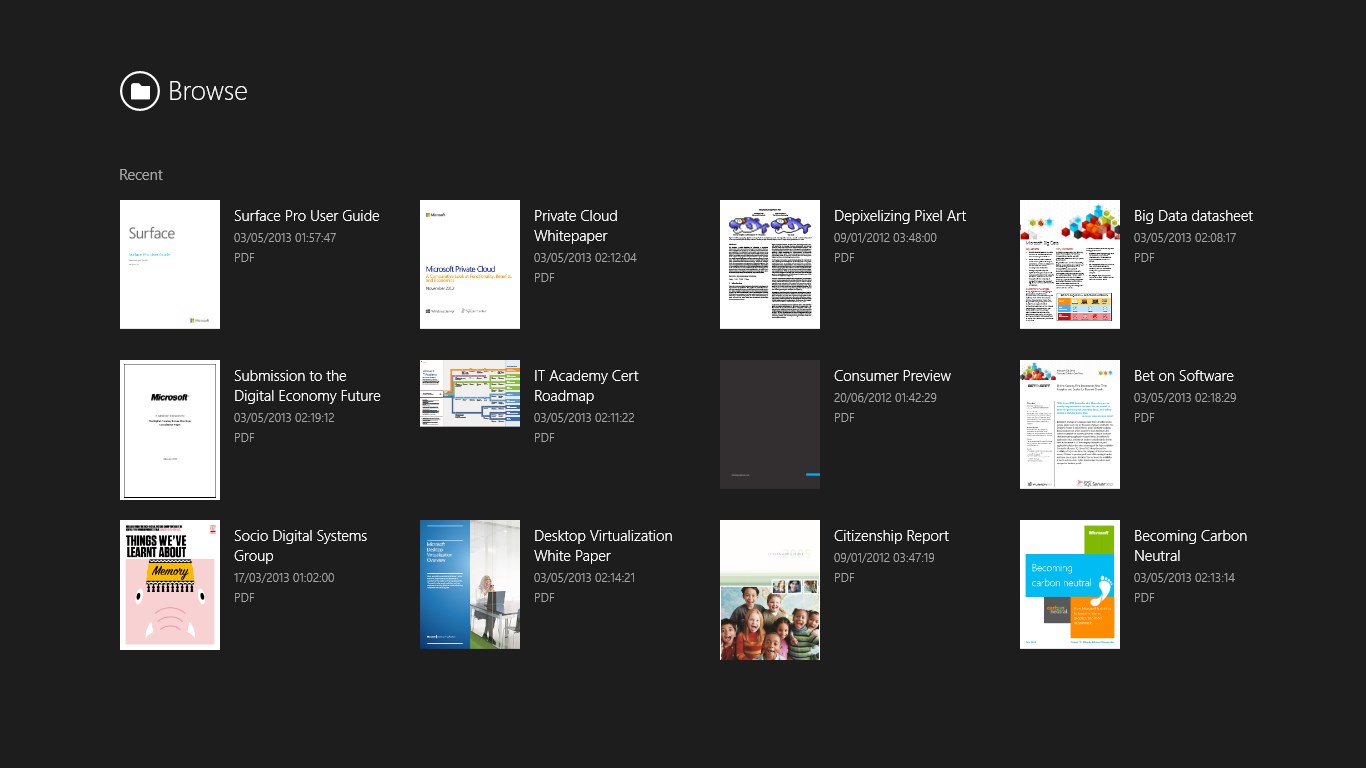Select the Surface Pro User Guide title text
This screenshot has height=768, width=1366.
(x=306, y=216)
